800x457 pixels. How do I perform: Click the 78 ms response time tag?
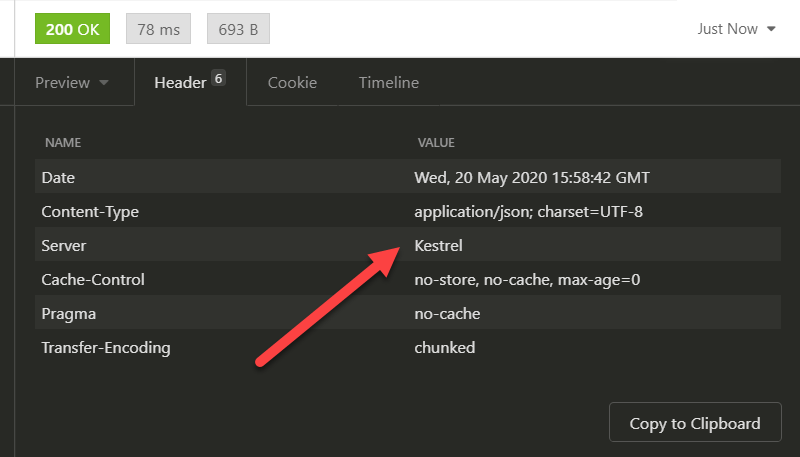[158, 29]
